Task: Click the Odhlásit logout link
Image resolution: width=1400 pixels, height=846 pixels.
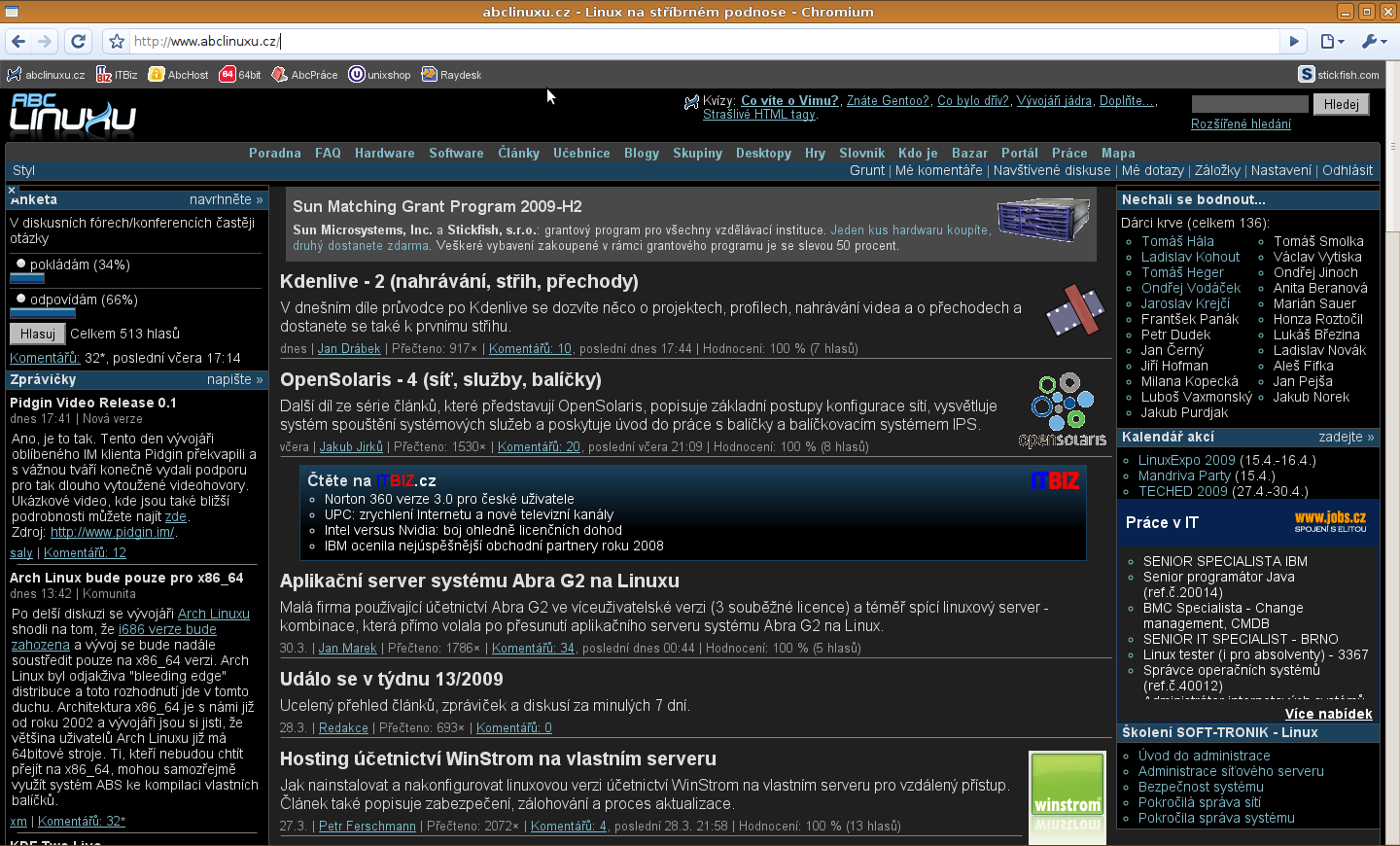Action: 1347,170
